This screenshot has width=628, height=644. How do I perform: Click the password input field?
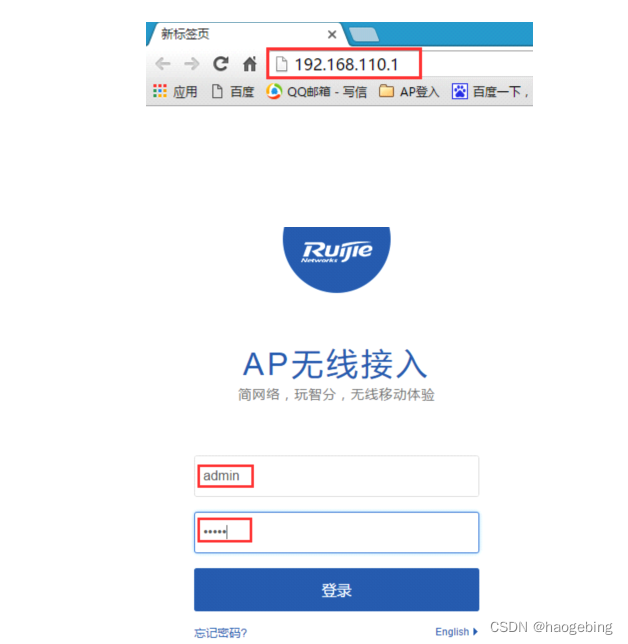336,532
